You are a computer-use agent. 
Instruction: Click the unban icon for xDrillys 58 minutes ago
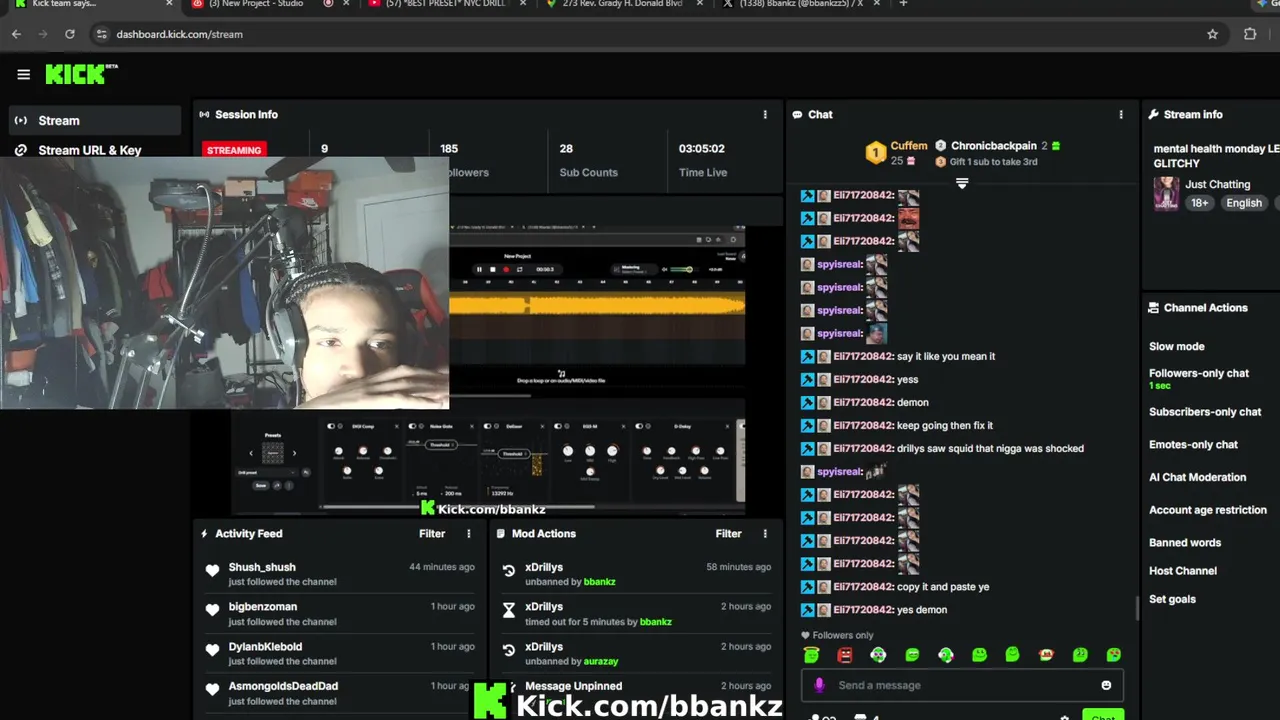[508, 571]
